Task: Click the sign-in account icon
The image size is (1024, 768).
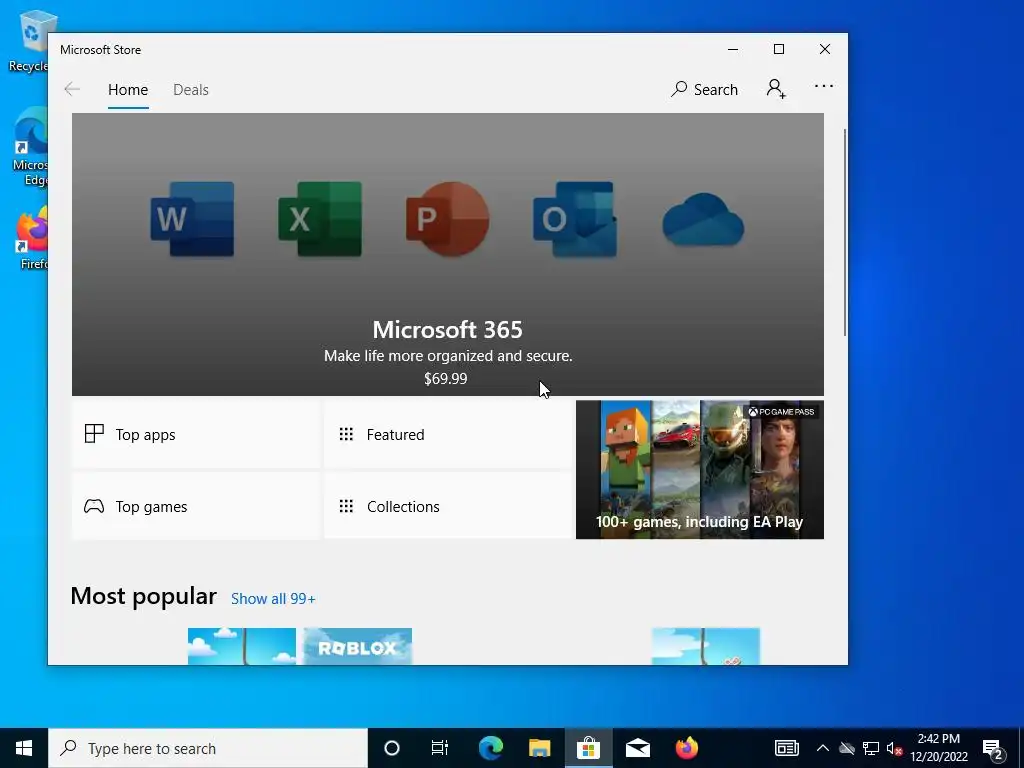Action: pyautogui.click(x=776, y=89)
